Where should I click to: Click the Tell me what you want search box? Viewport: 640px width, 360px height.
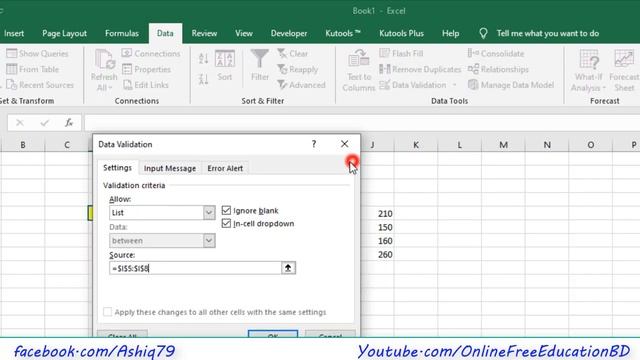pyautogui.click(x=548, y=33)
